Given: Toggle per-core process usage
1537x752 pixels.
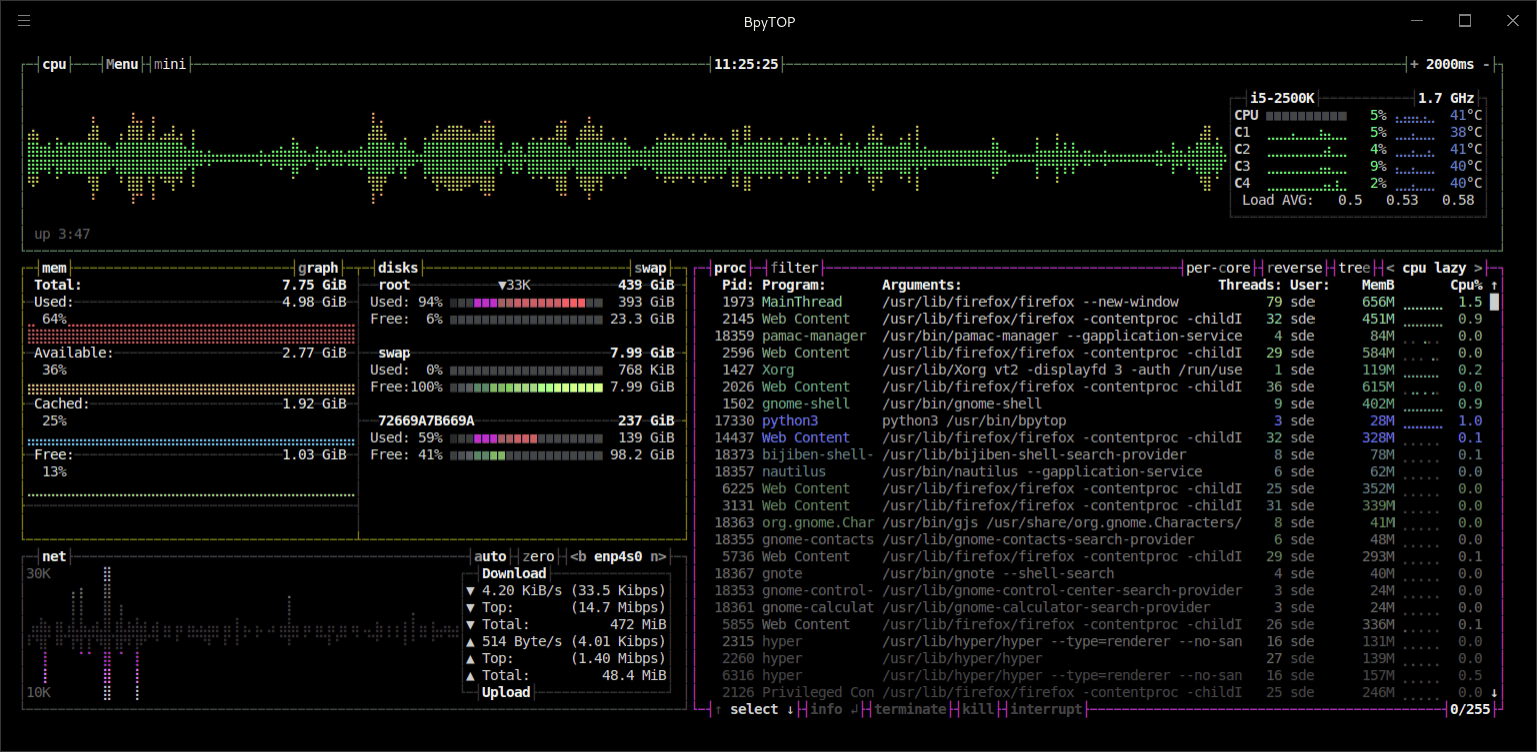Looking at the screenshot, I should (x=1218, y=268).
